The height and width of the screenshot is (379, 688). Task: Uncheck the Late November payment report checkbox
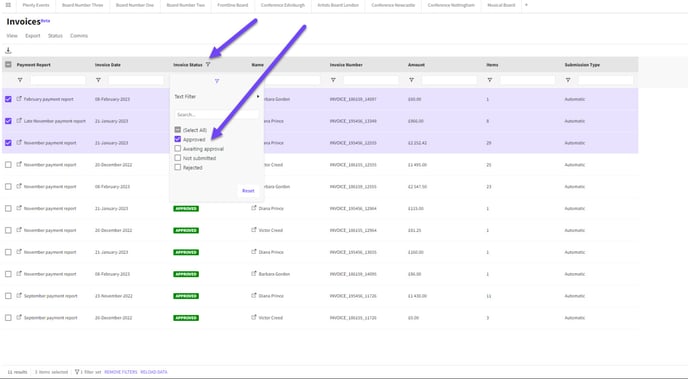click(x=8, y=121)
